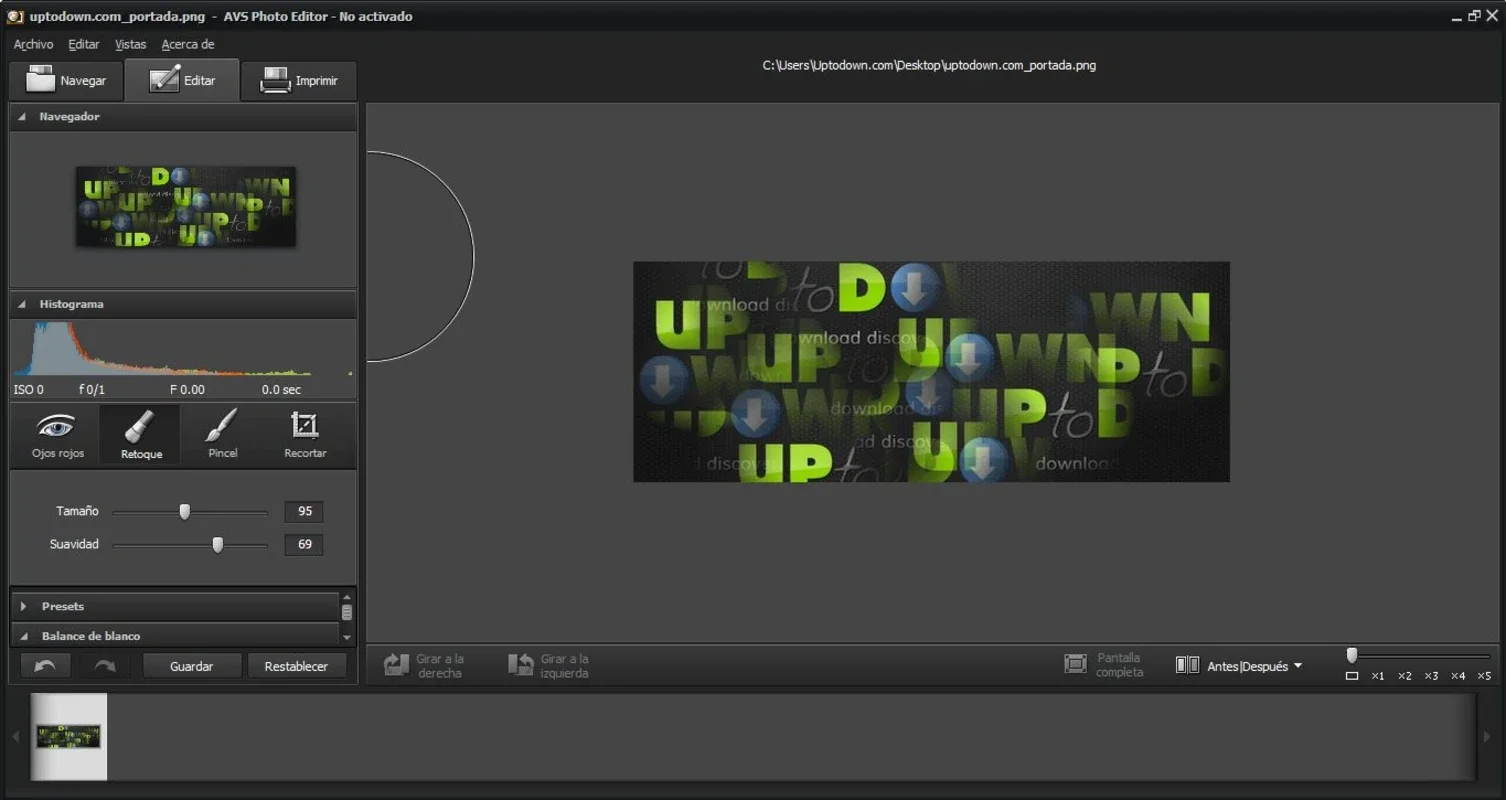1506x800 pixels.
Task: Click the side panel scrollbar up arrow
Action: pos(347,598)
